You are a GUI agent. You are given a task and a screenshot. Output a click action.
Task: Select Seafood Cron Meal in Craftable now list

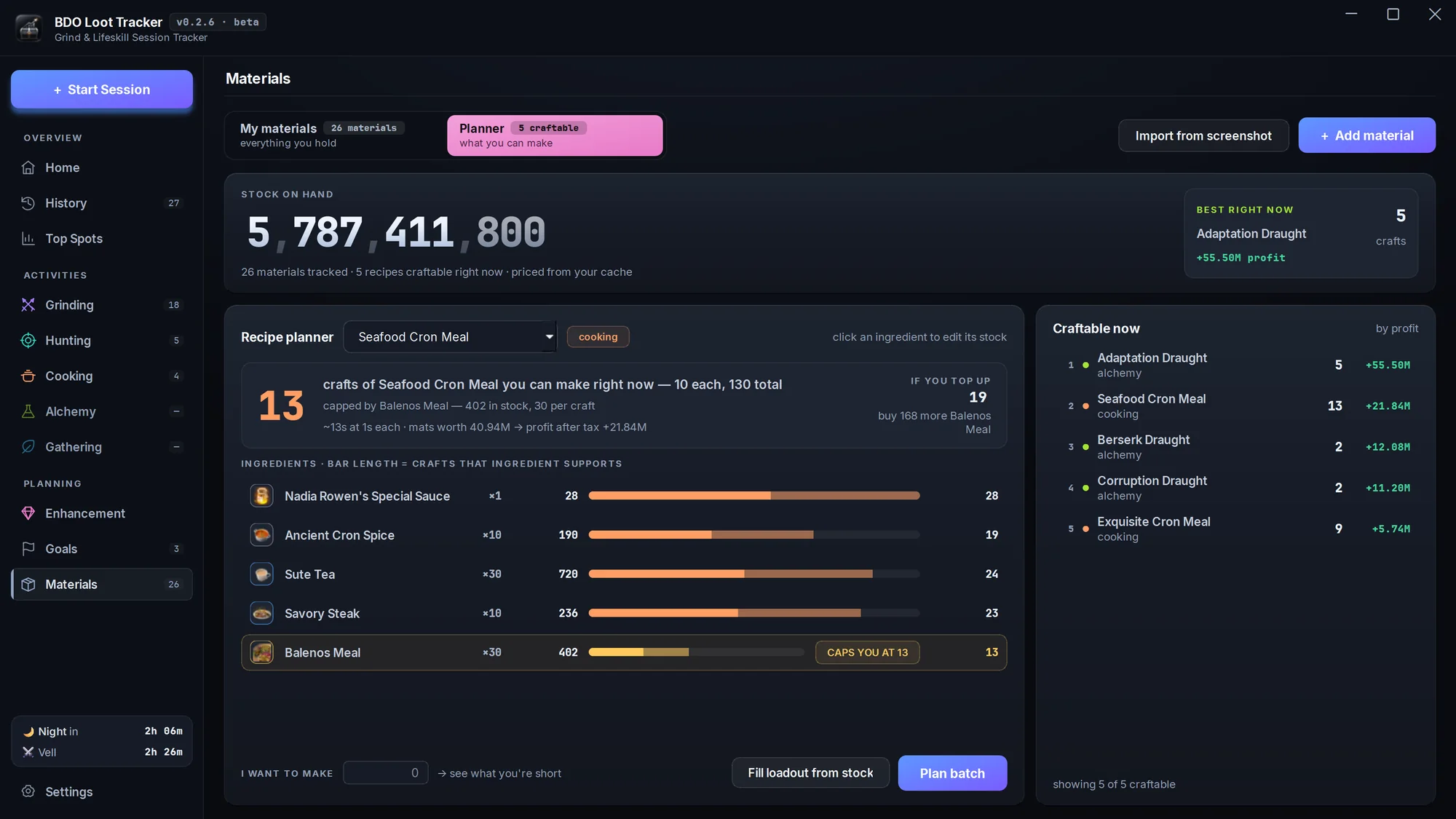(1235, 406)
